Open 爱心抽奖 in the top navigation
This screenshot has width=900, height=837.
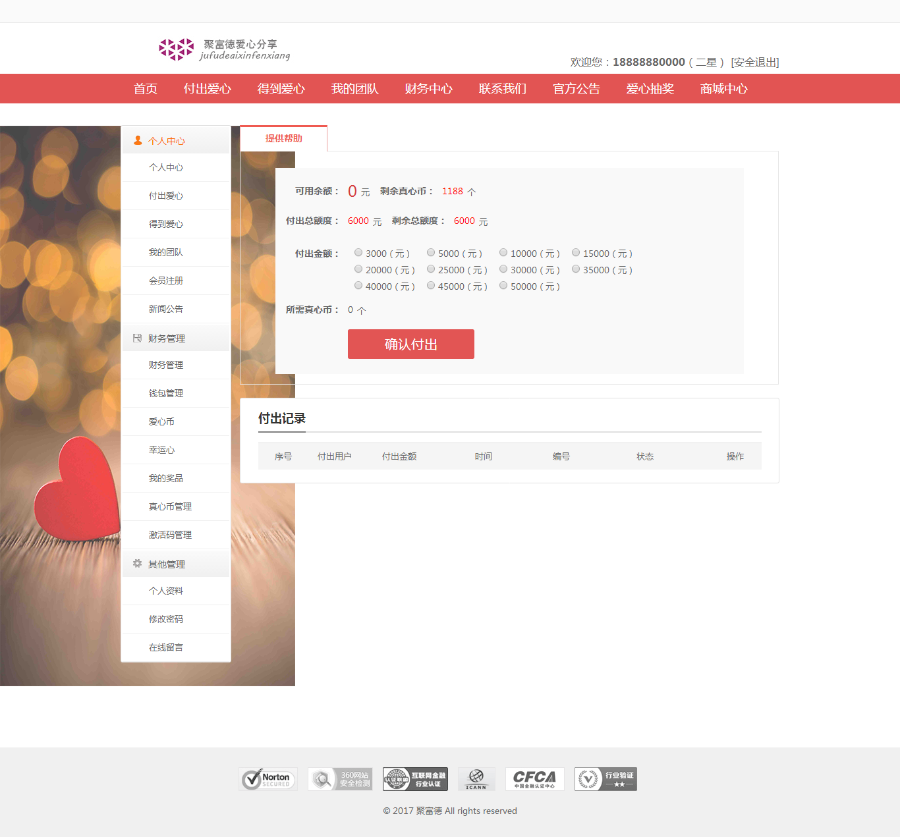pos(650,88)
